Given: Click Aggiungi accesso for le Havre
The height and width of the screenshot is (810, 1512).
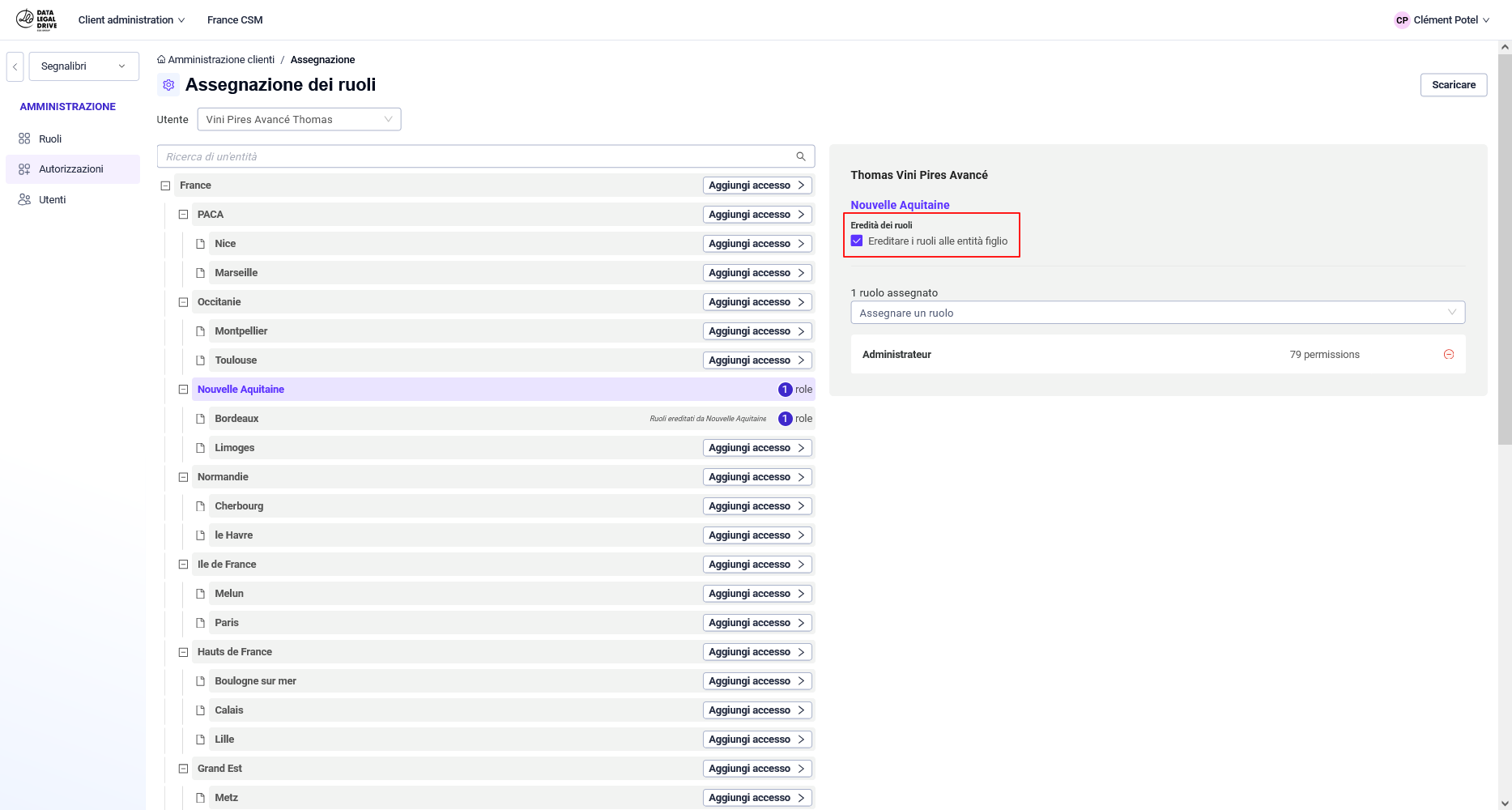Looking at the screenshot, I should tap(757, 535).
